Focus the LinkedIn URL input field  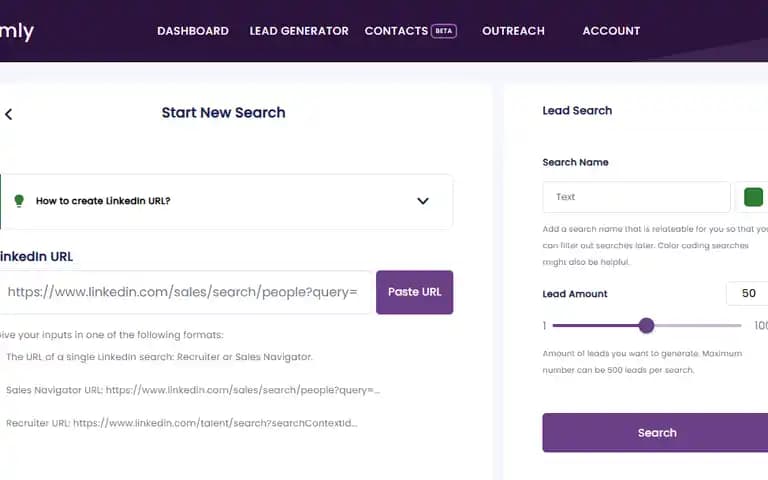pos(186,292)
